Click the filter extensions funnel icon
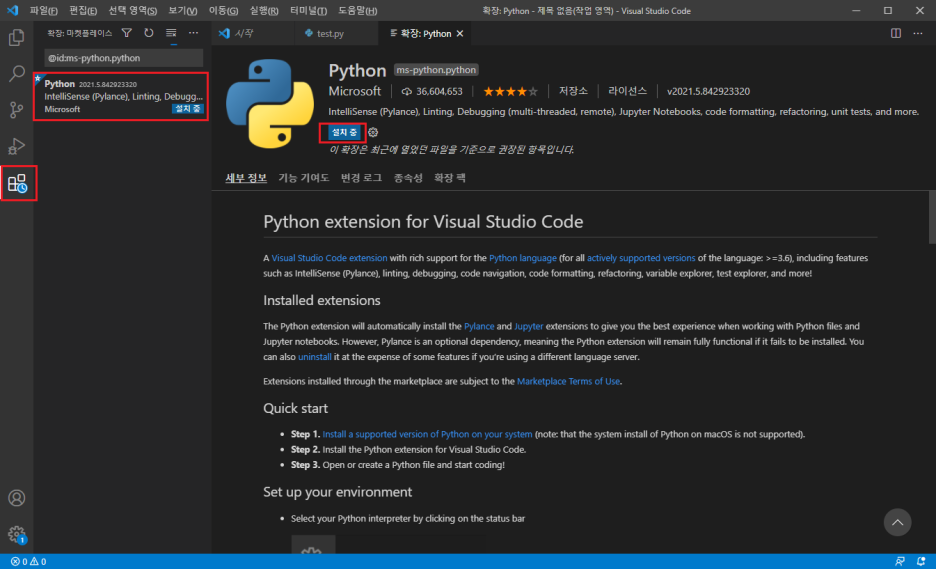Viewport: 936px width, 569px height. [127, 33]
